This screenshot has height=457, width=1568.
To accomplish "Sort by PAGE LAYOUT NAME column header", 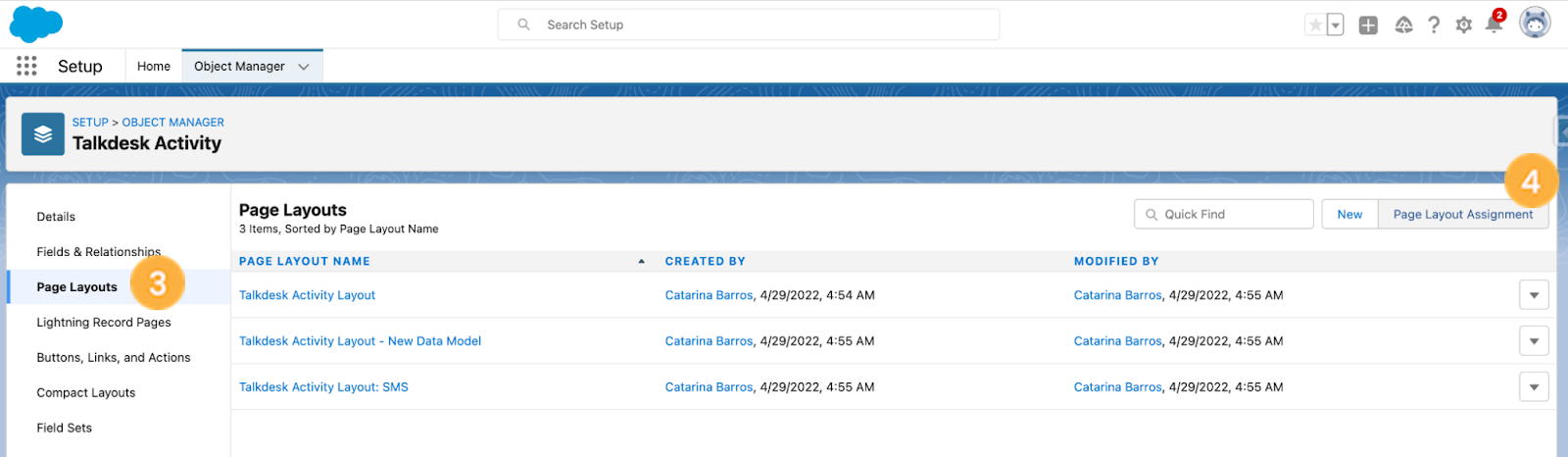I will point(305,262).
